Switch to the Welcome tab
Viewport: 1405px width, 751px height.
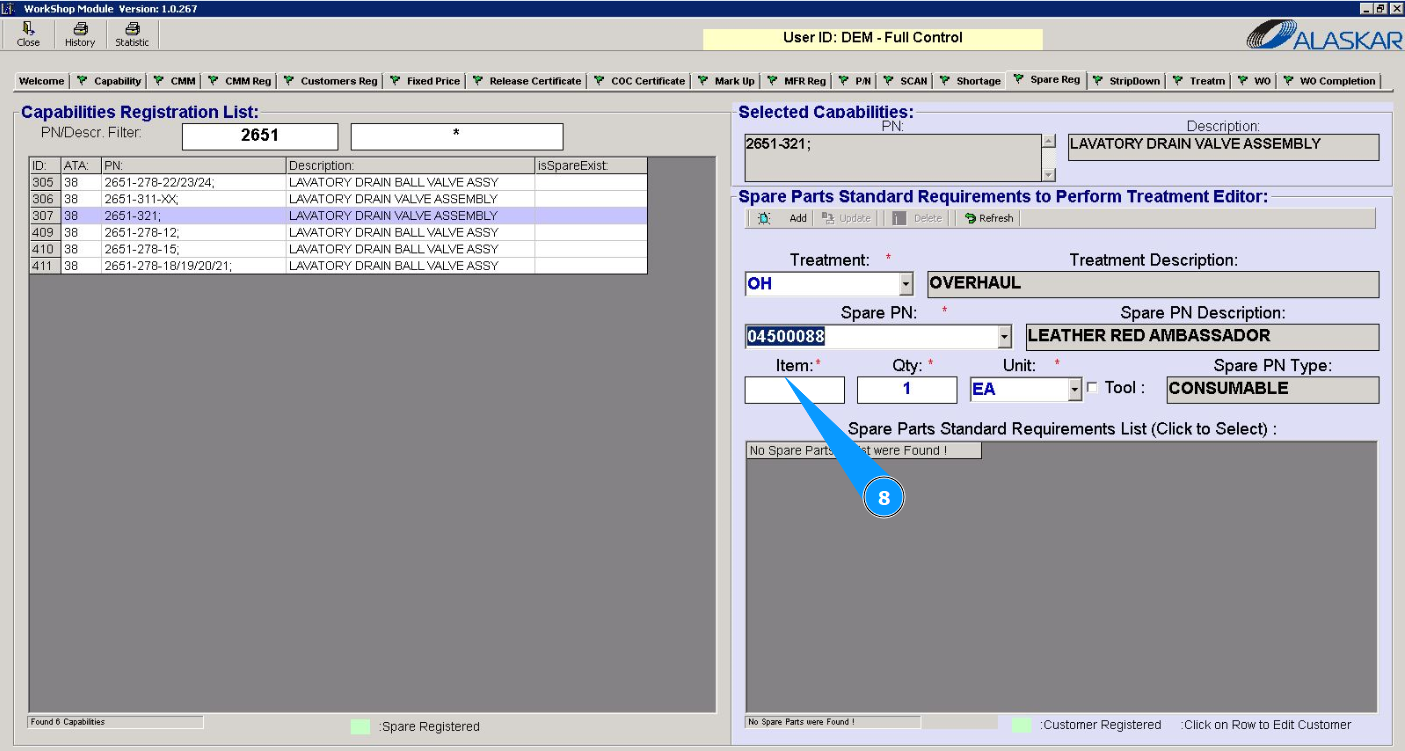[x=41, y=81]
